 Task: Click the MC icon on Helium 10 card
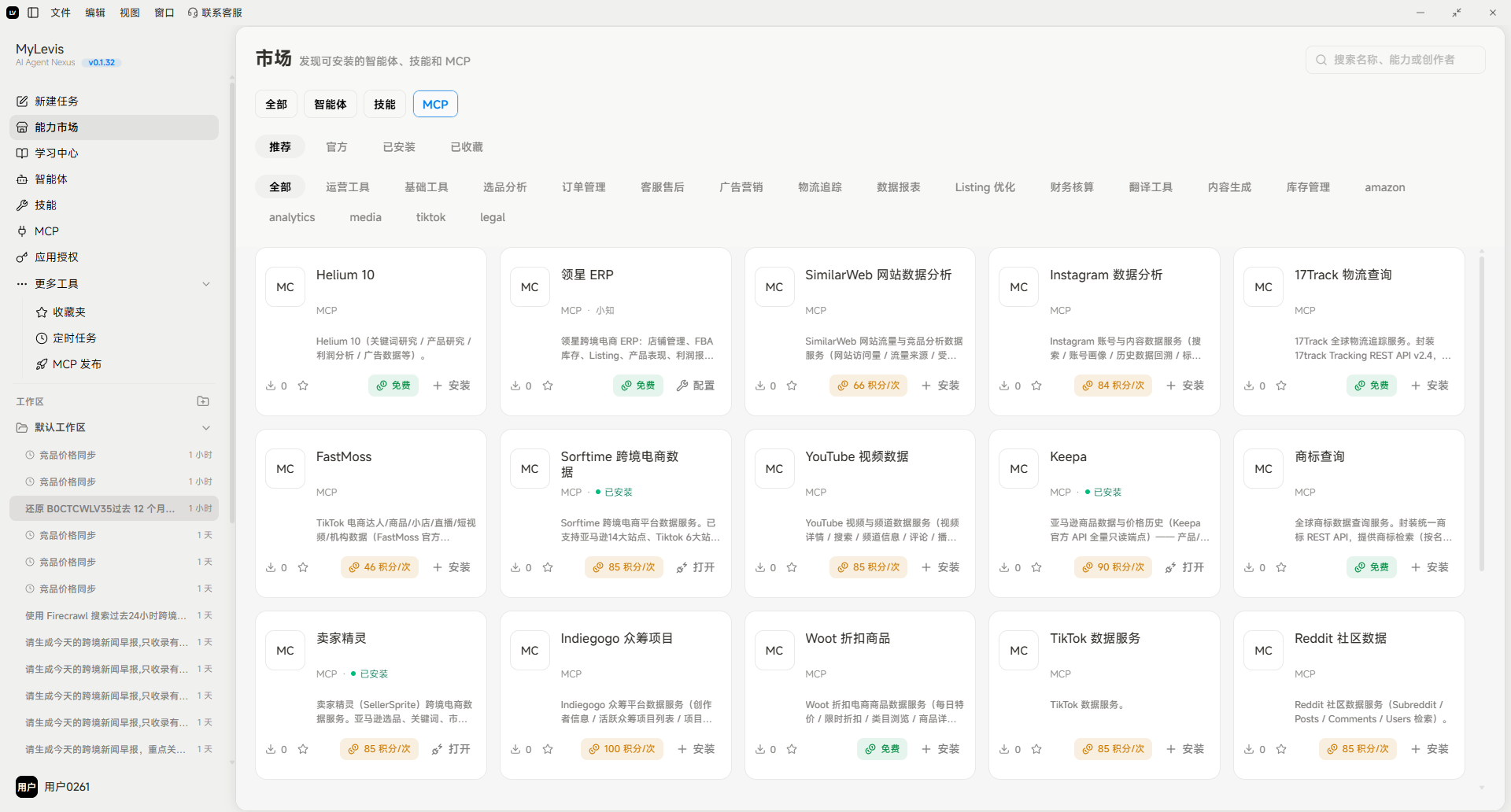coord(285,287)
